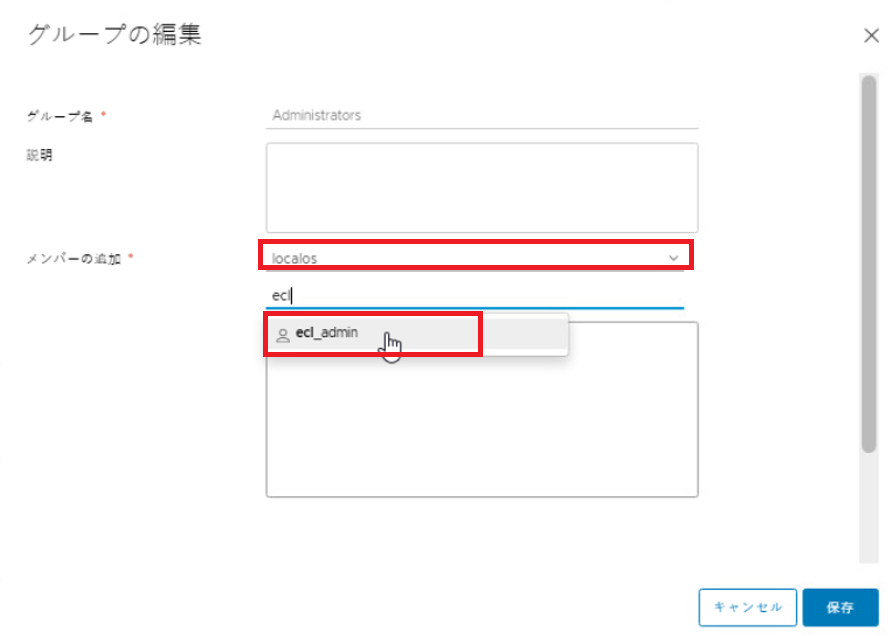Click the 説明 field label
893x636 pixels.
pos(39,155)
